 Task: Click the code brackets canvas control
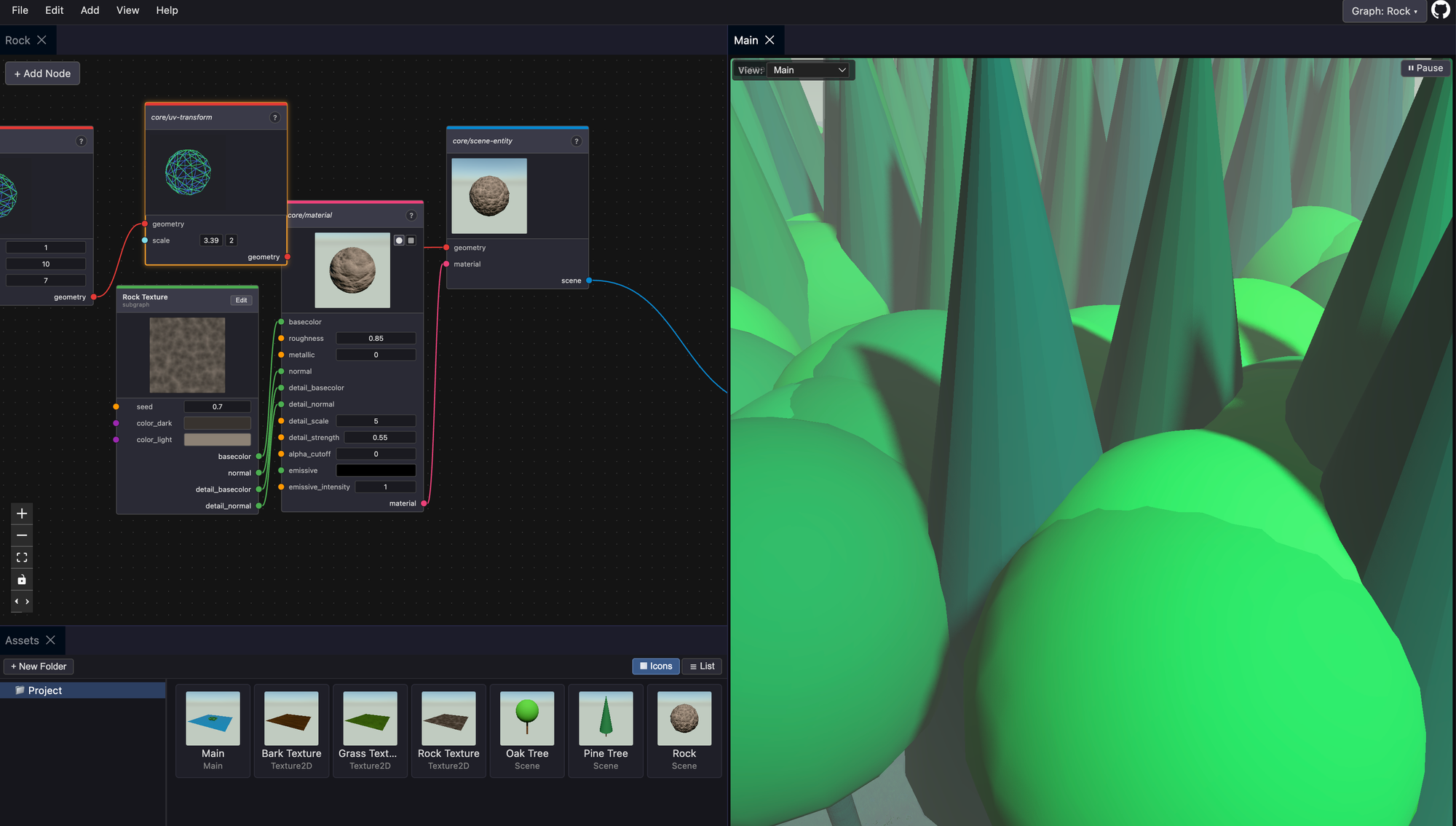(22, 602)
